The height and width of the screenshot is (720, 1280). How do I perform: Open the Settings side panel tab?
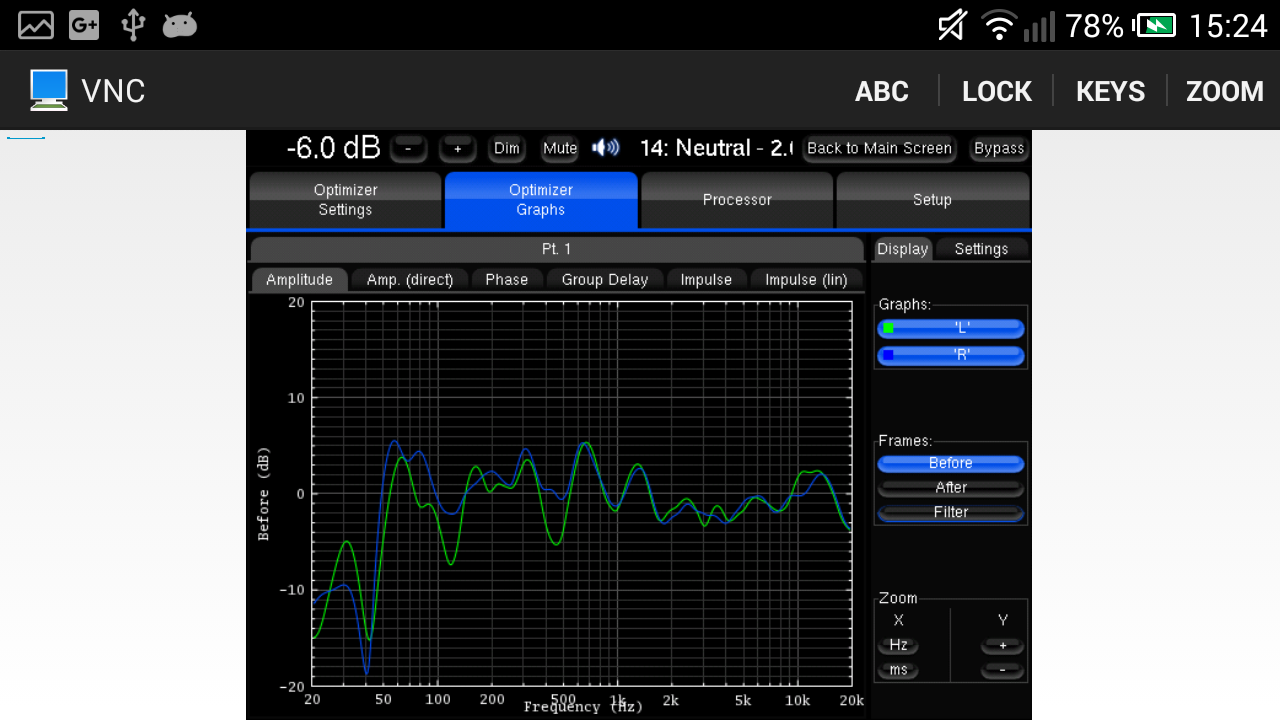[x=980, y=249]
